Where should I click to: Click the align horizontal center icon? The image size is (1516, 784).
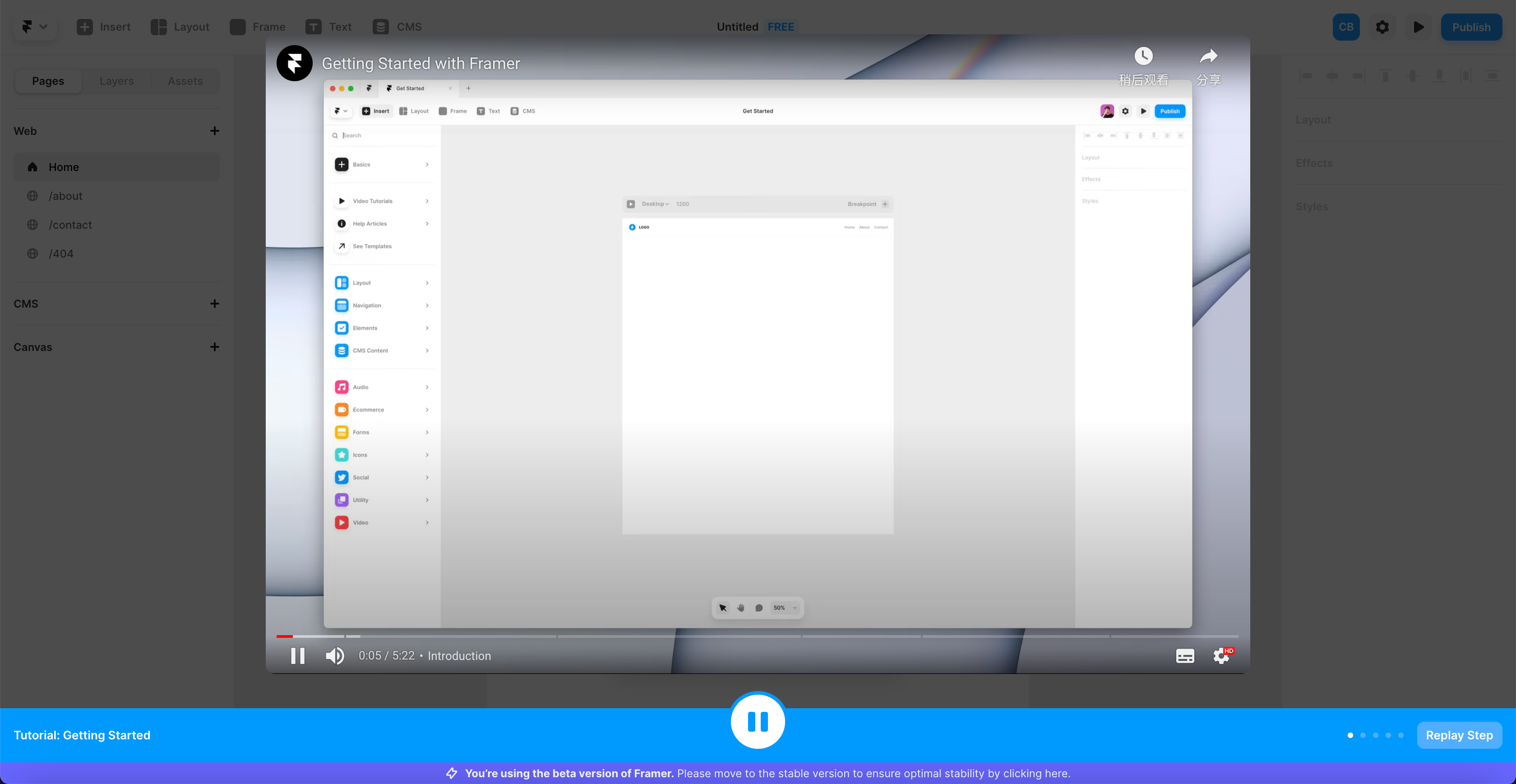[x=1332, y=75]
